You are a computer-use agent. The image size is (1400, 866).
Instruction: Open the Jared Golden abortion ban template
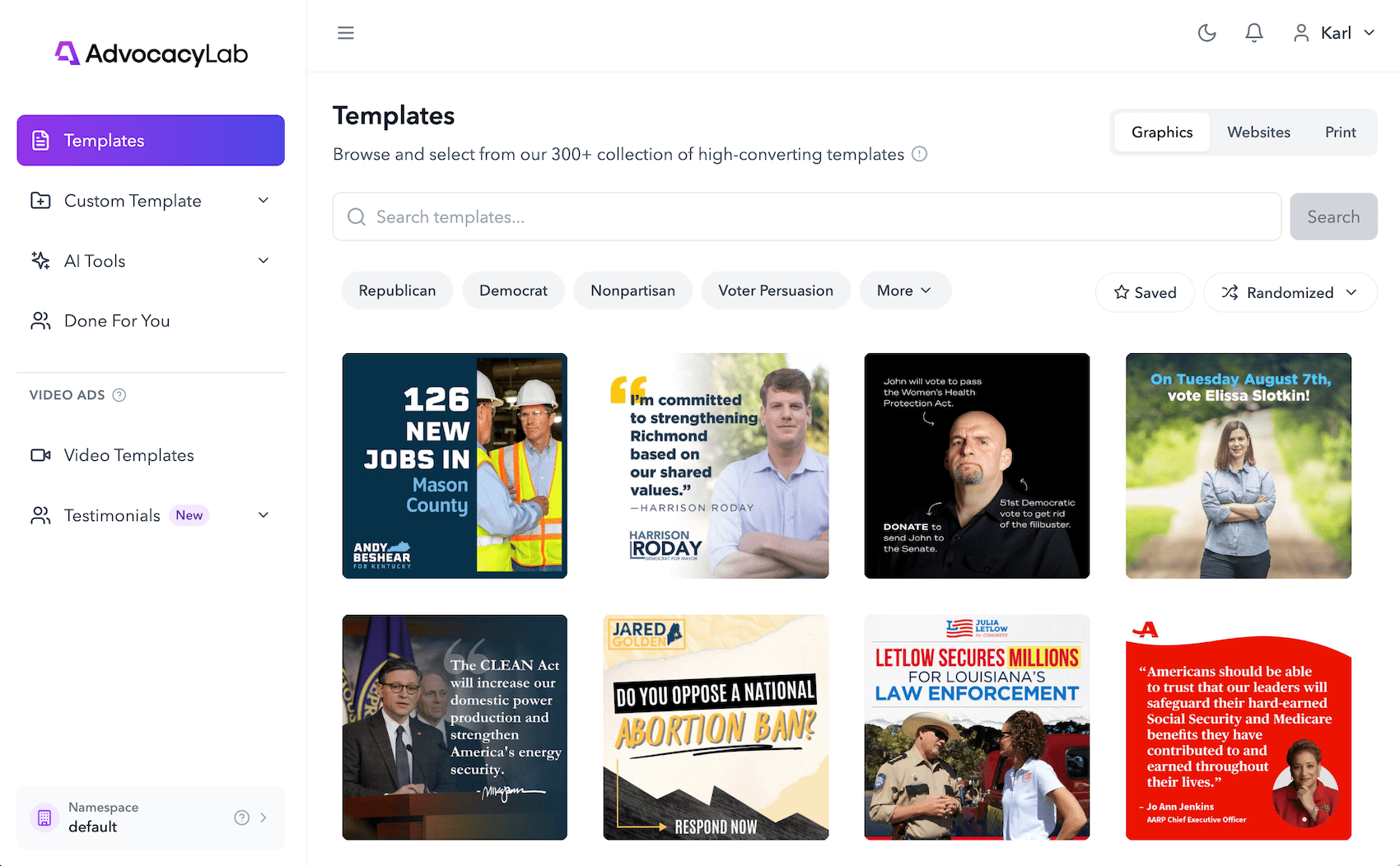point(716,728)
